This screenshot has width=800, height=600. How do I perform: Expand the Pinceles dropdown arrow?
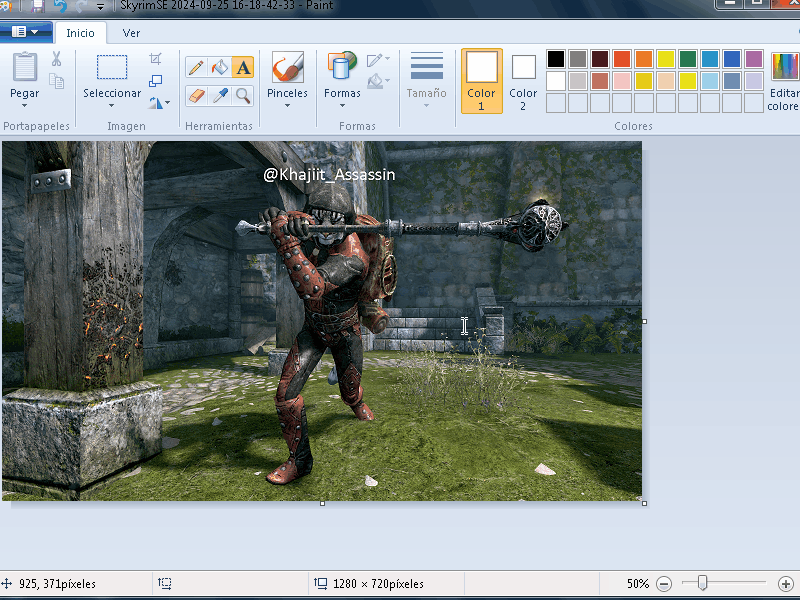(287, 106)
